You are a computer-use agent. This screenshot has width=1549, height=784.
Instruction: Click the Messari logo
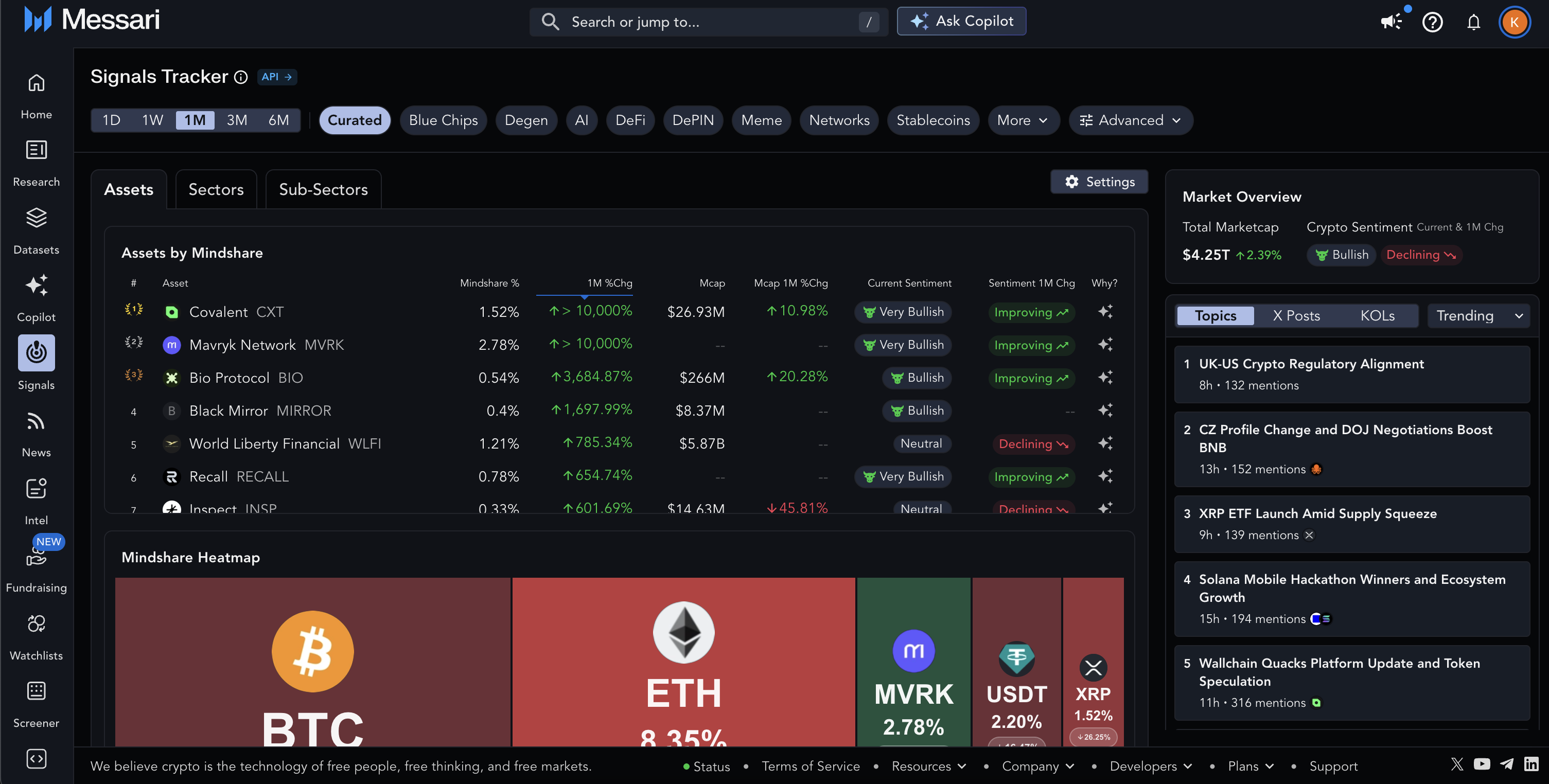click(92, 20)
